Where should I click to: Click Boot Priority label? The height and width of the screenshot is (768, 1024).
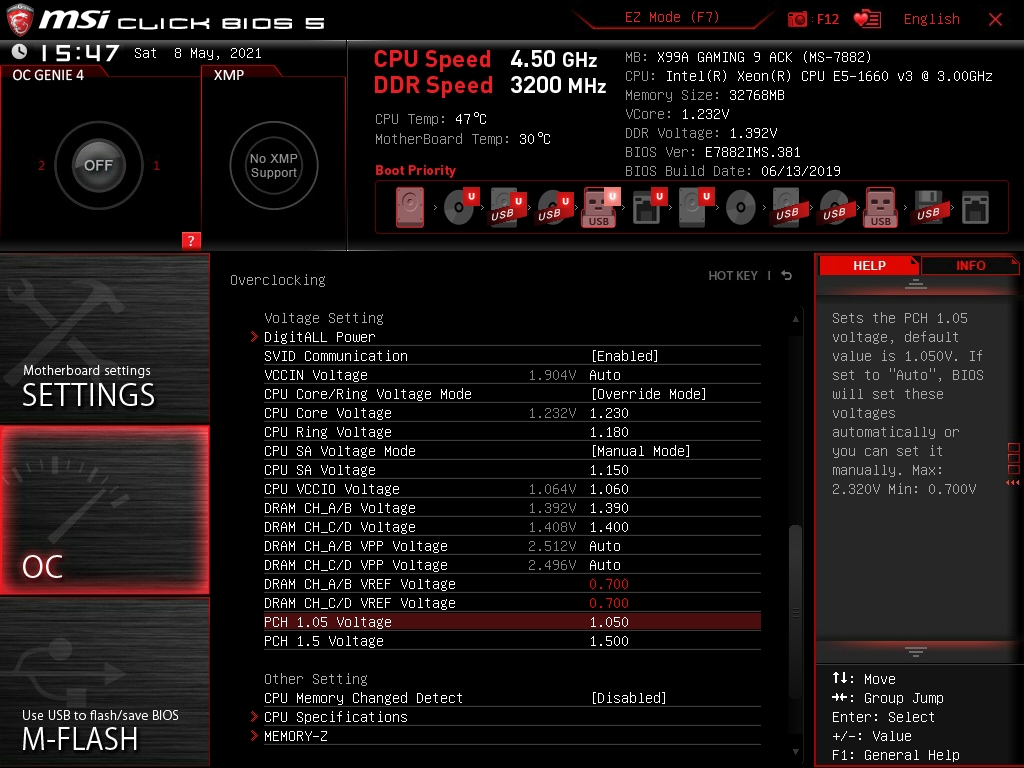pos(415,170)
